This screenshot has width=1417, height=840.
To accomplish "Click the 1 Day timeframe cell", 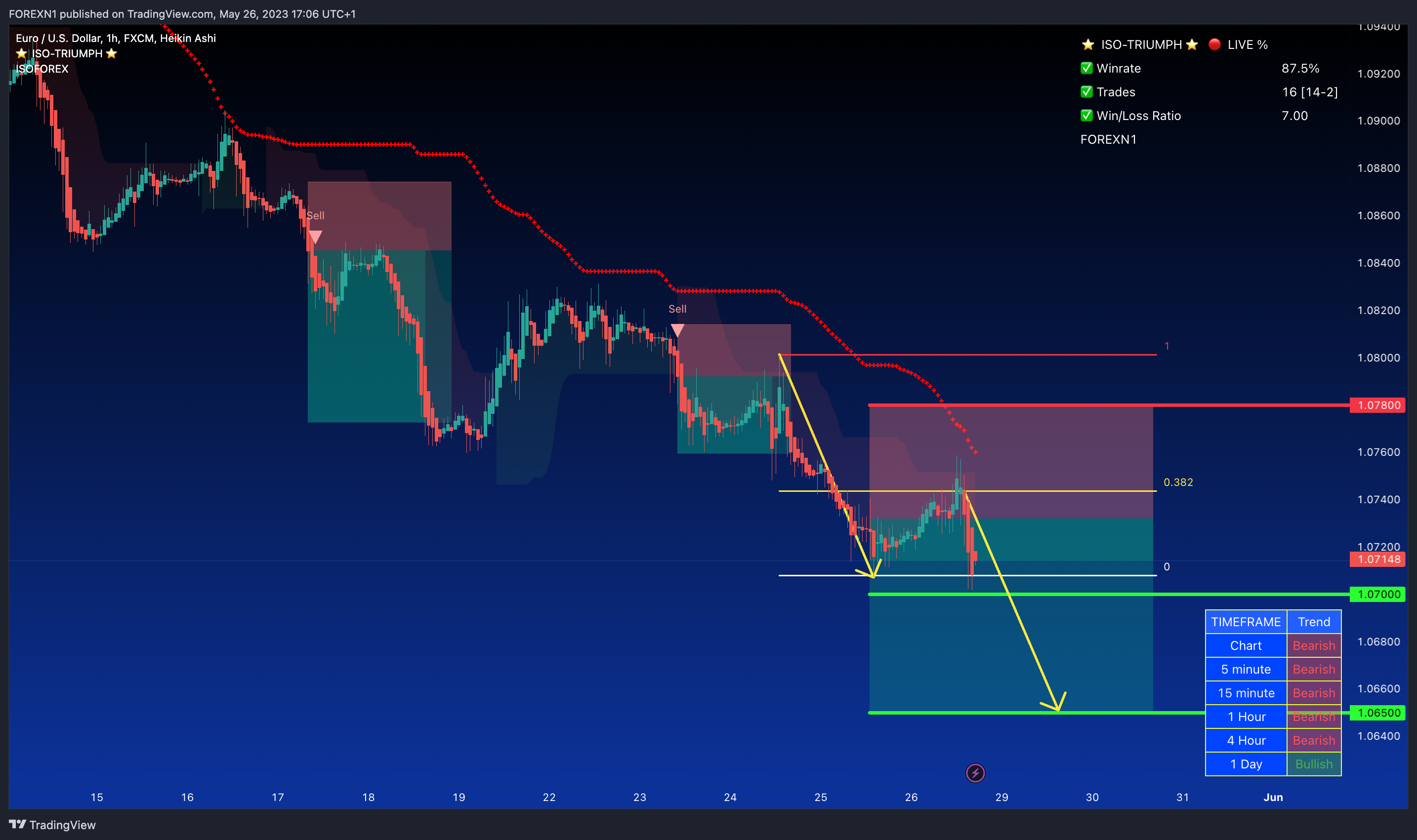I will pyautogui.click(x=1246, y=764).
